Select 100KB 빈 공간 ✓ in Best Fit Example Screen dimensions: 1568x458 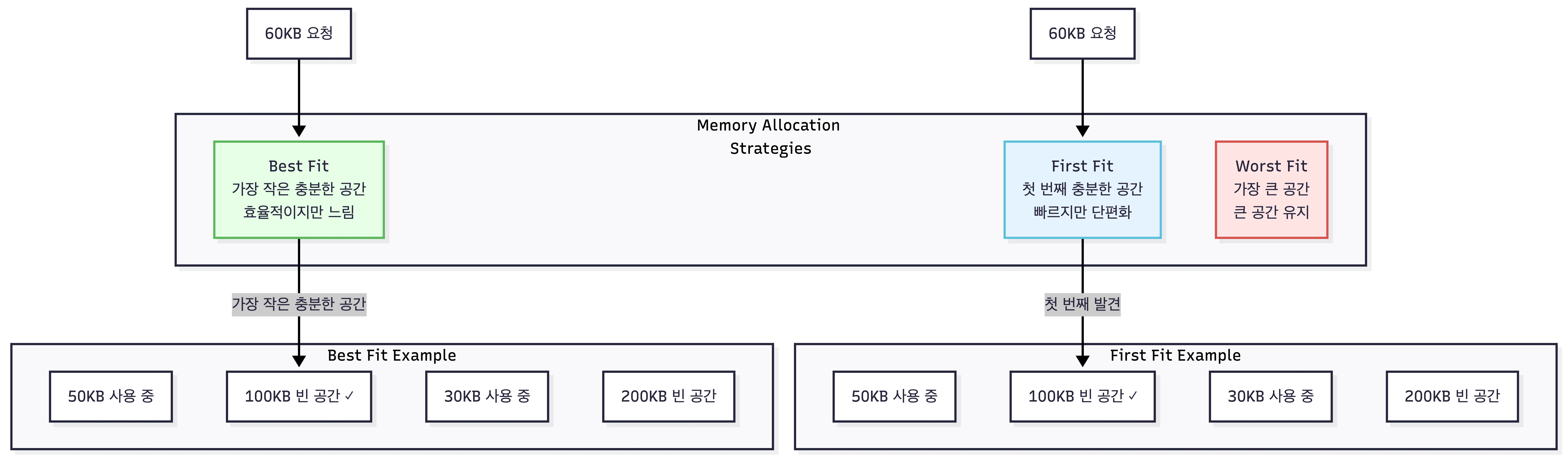pos(299,396)
